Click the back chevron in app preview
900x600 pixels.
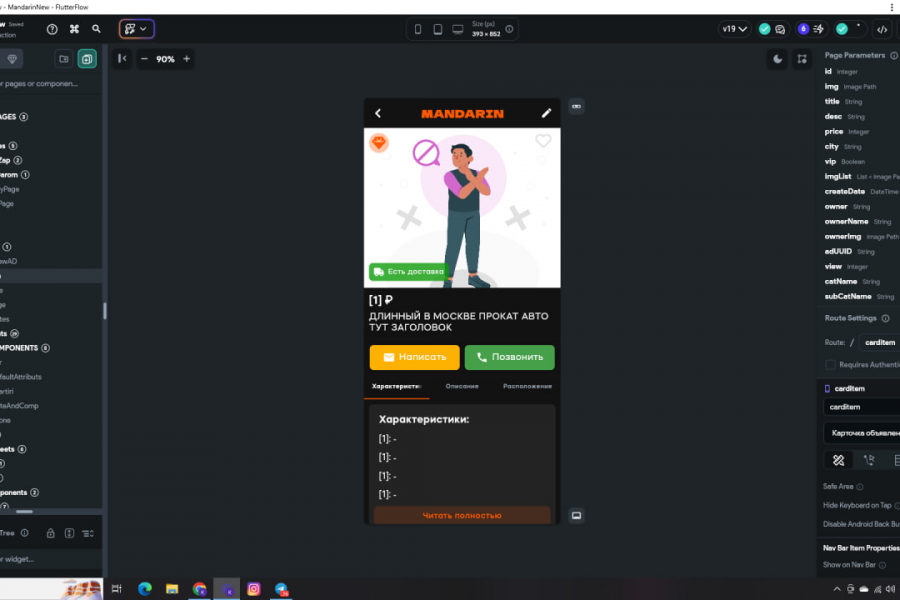click(x=378, y=114)
